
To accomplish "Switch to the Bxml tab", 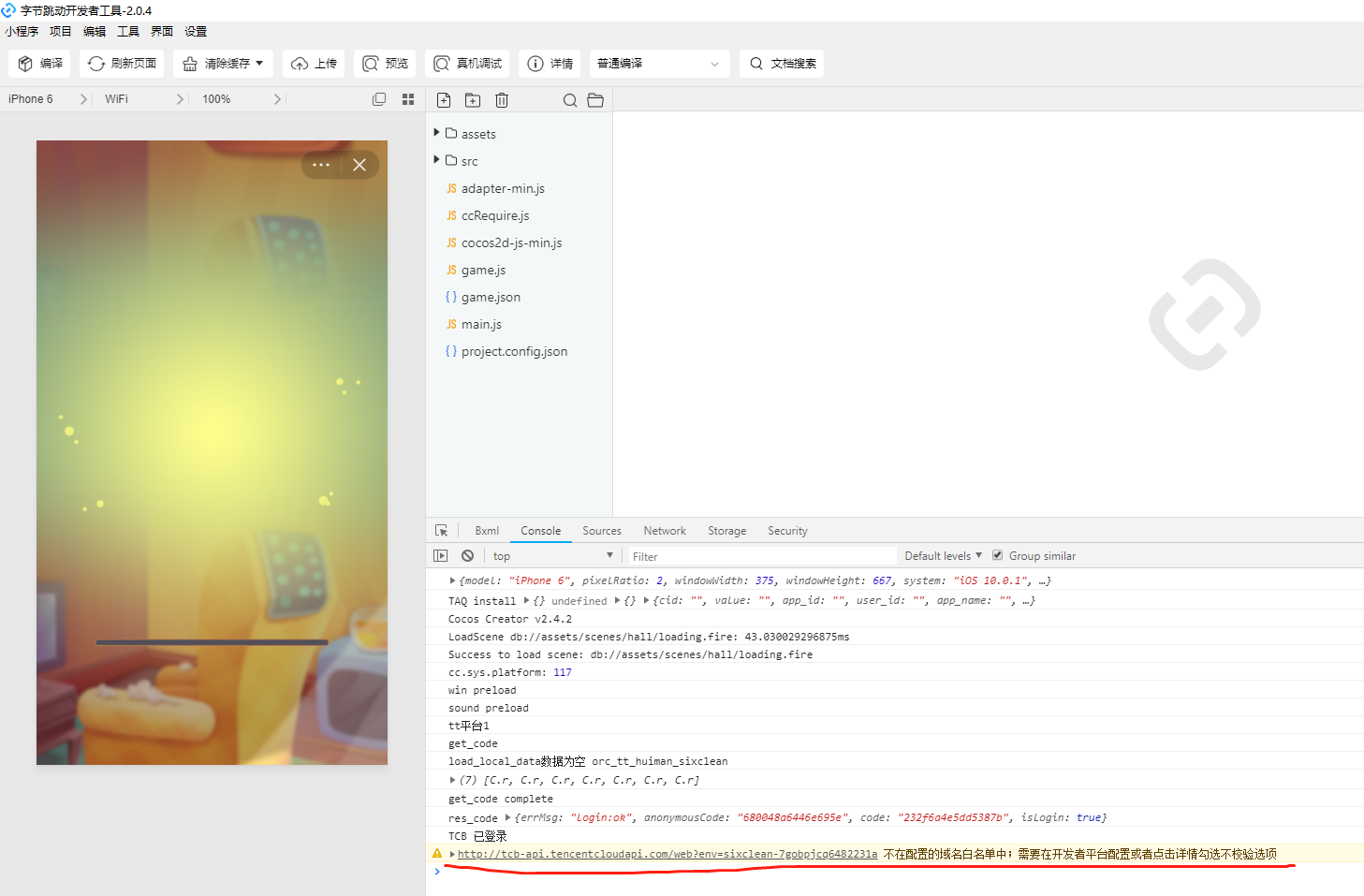I will (x=487, y=531).
